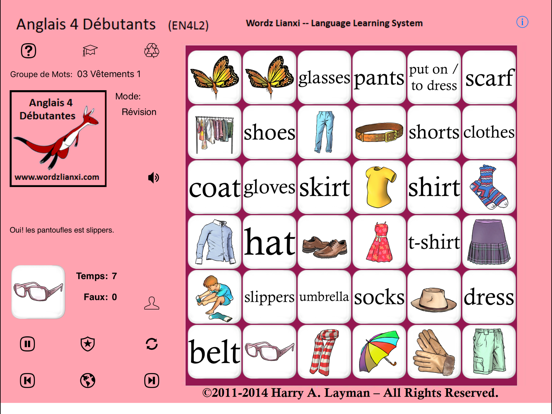Open the help question mark icon

pos(29,51)
